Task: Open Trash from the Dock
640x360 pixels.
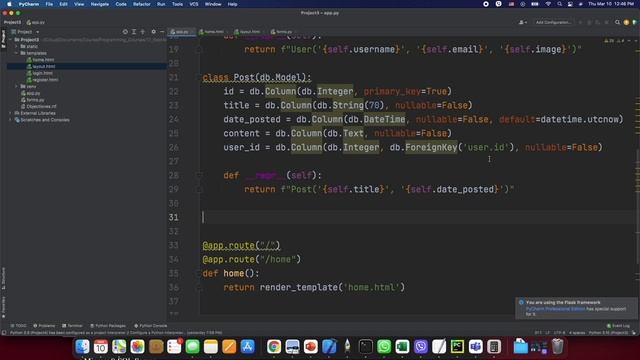Action: [x=557, y=347]
